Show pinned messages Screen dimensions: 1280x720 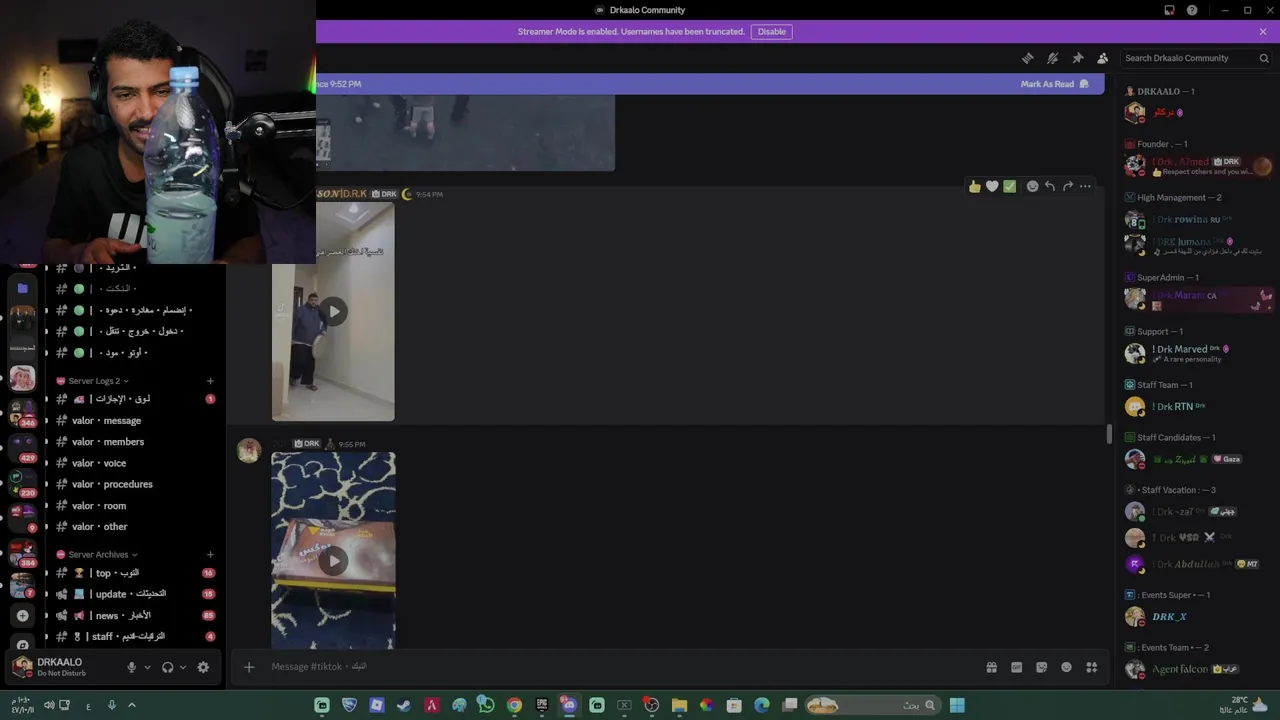[x=1077, y=58]
